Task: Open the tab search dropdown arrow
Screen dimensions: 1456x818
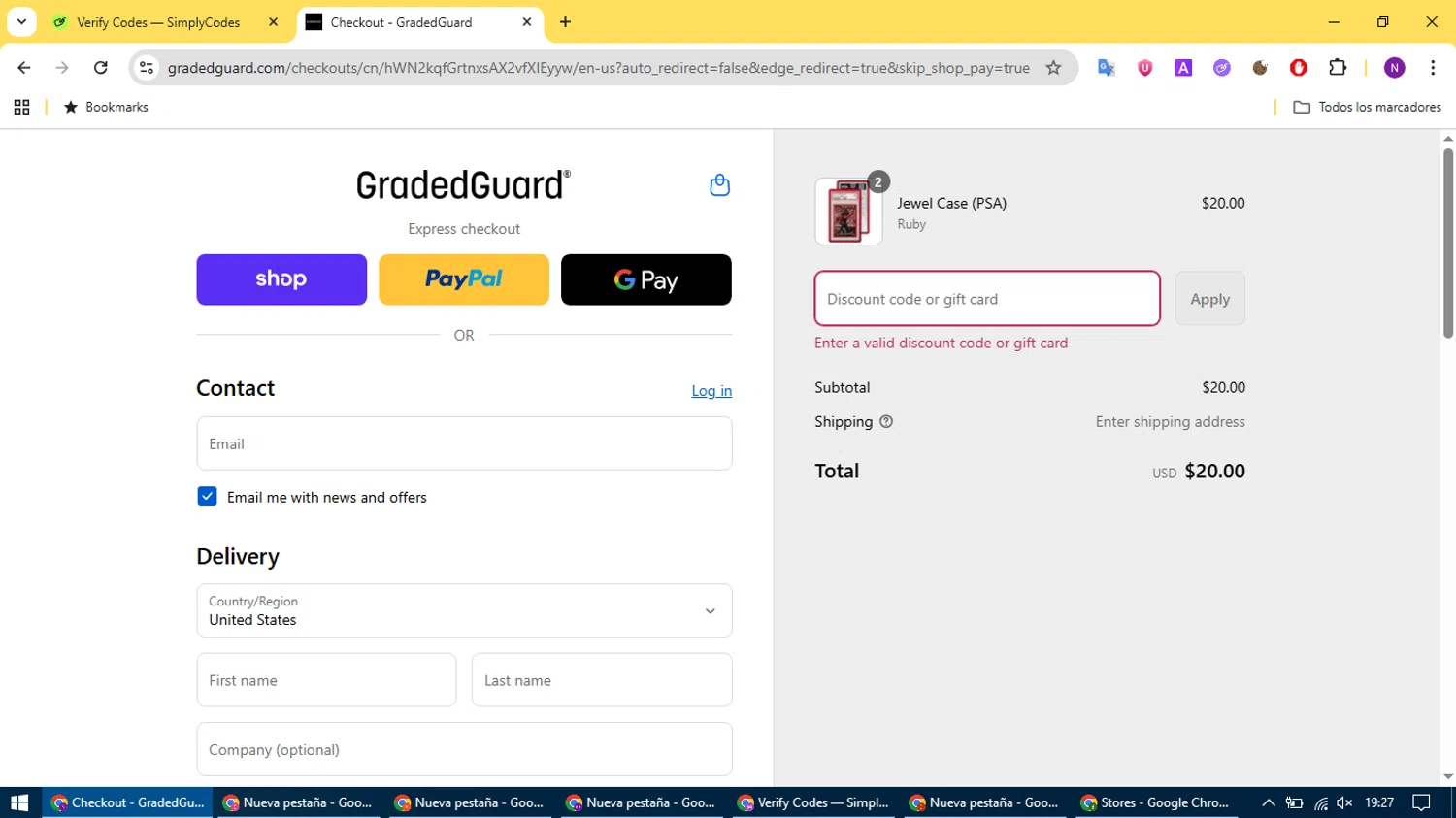Action: click(x=21, y=21)
